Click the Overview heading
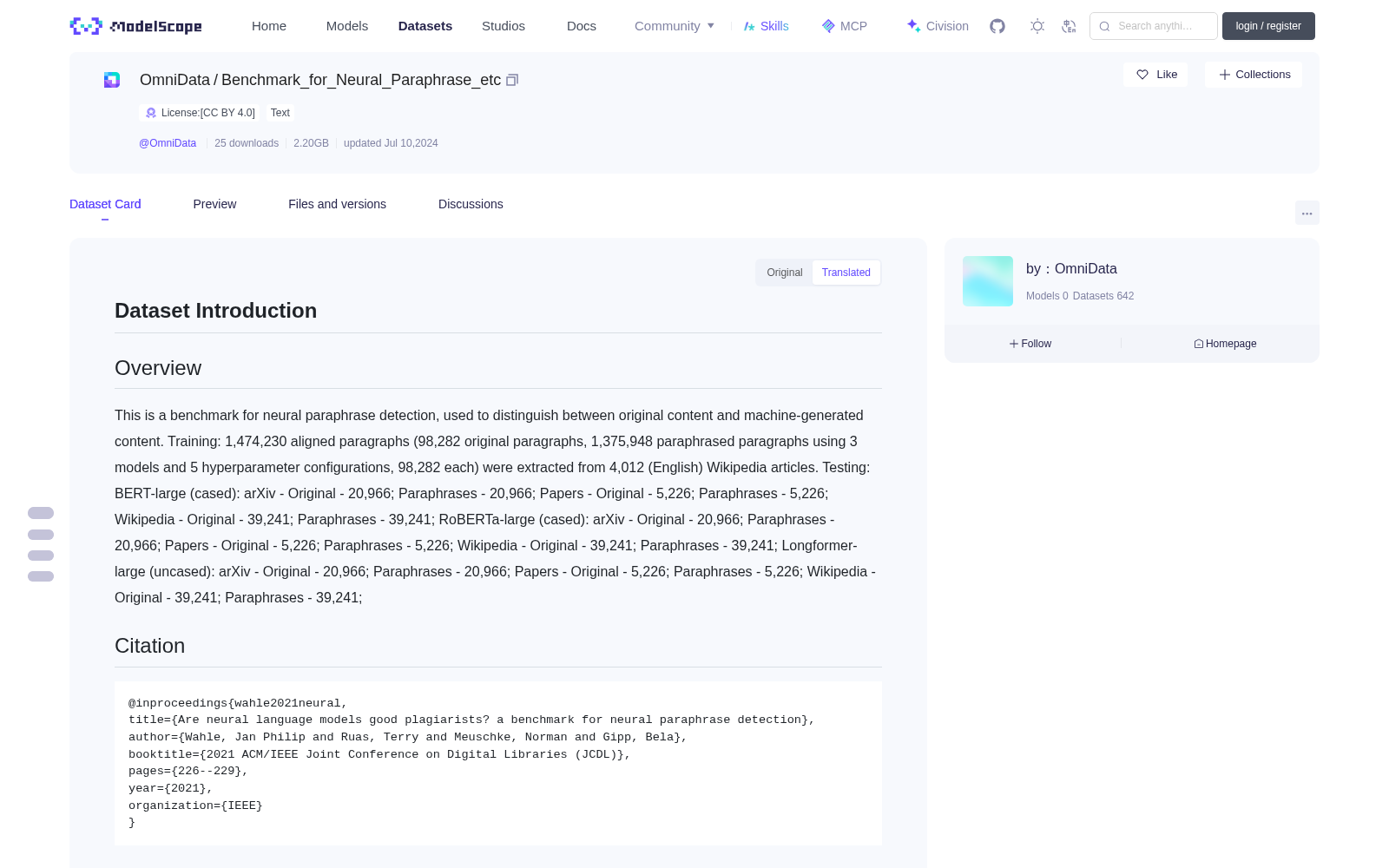This screenshot has height=868, width=1389. point(158,368)
